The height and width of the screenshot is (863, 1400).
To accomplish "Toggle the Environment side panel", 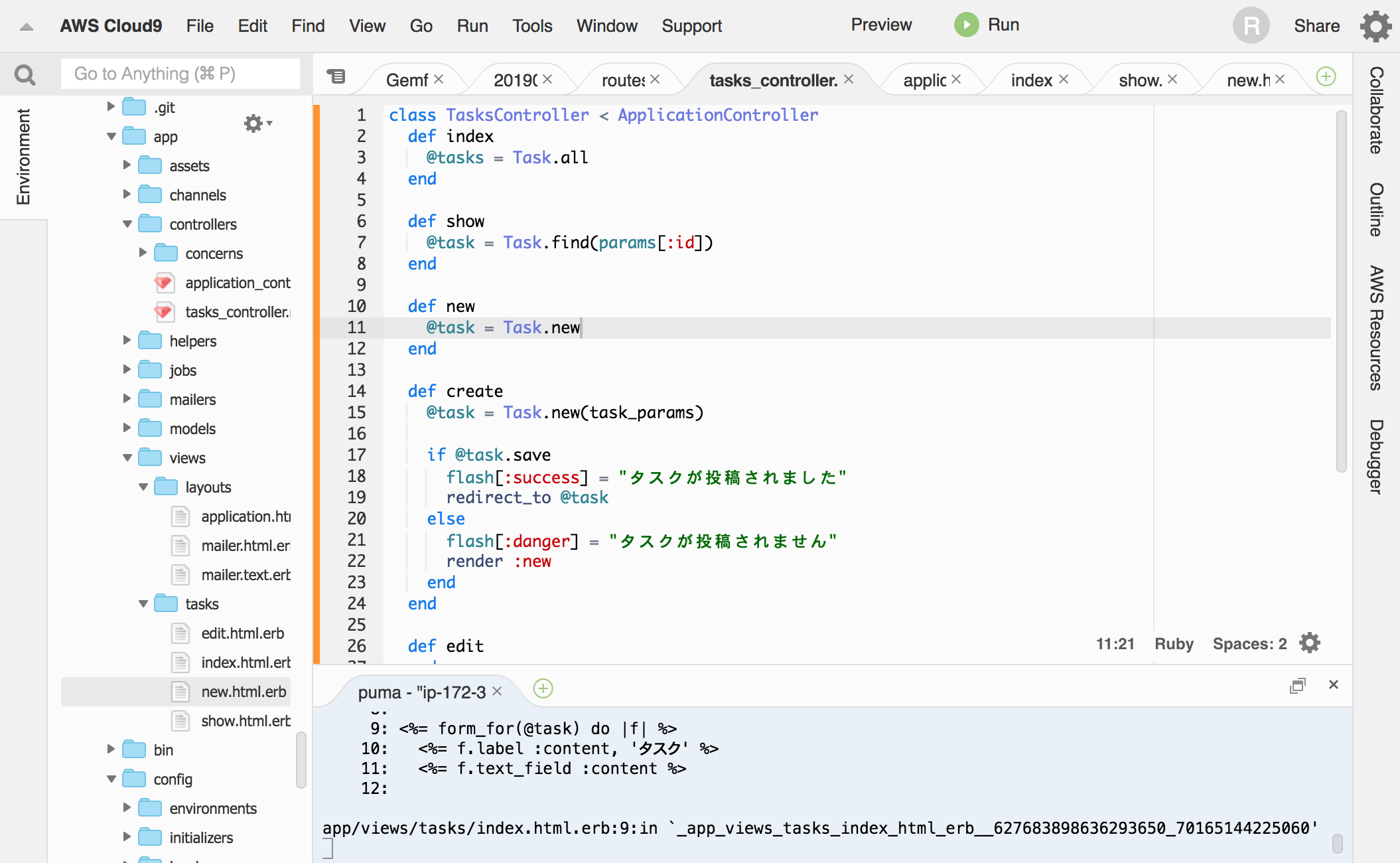I will tap(23, 157).
